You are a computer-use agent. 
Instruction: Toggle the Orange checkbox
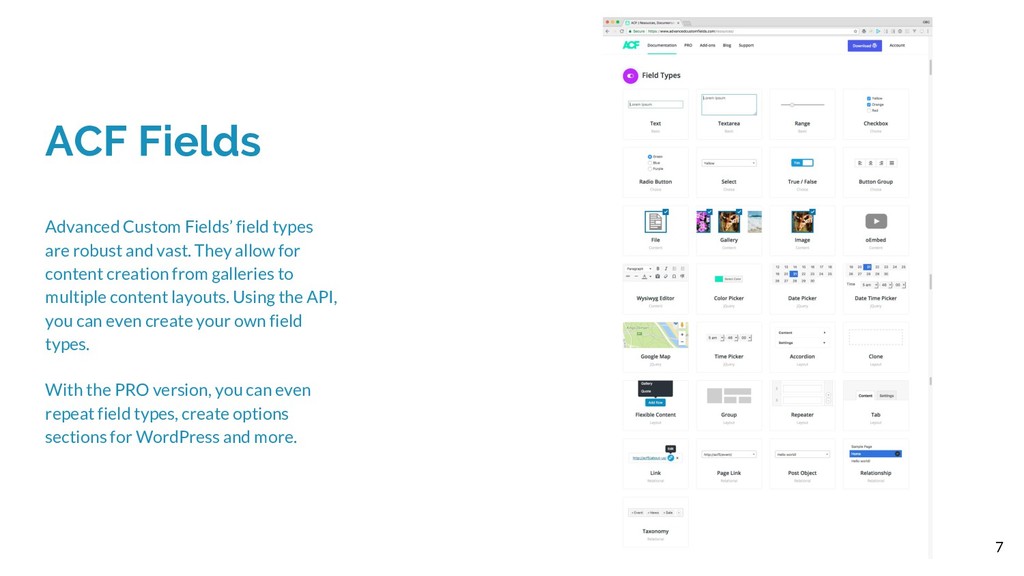click(869, 104)
